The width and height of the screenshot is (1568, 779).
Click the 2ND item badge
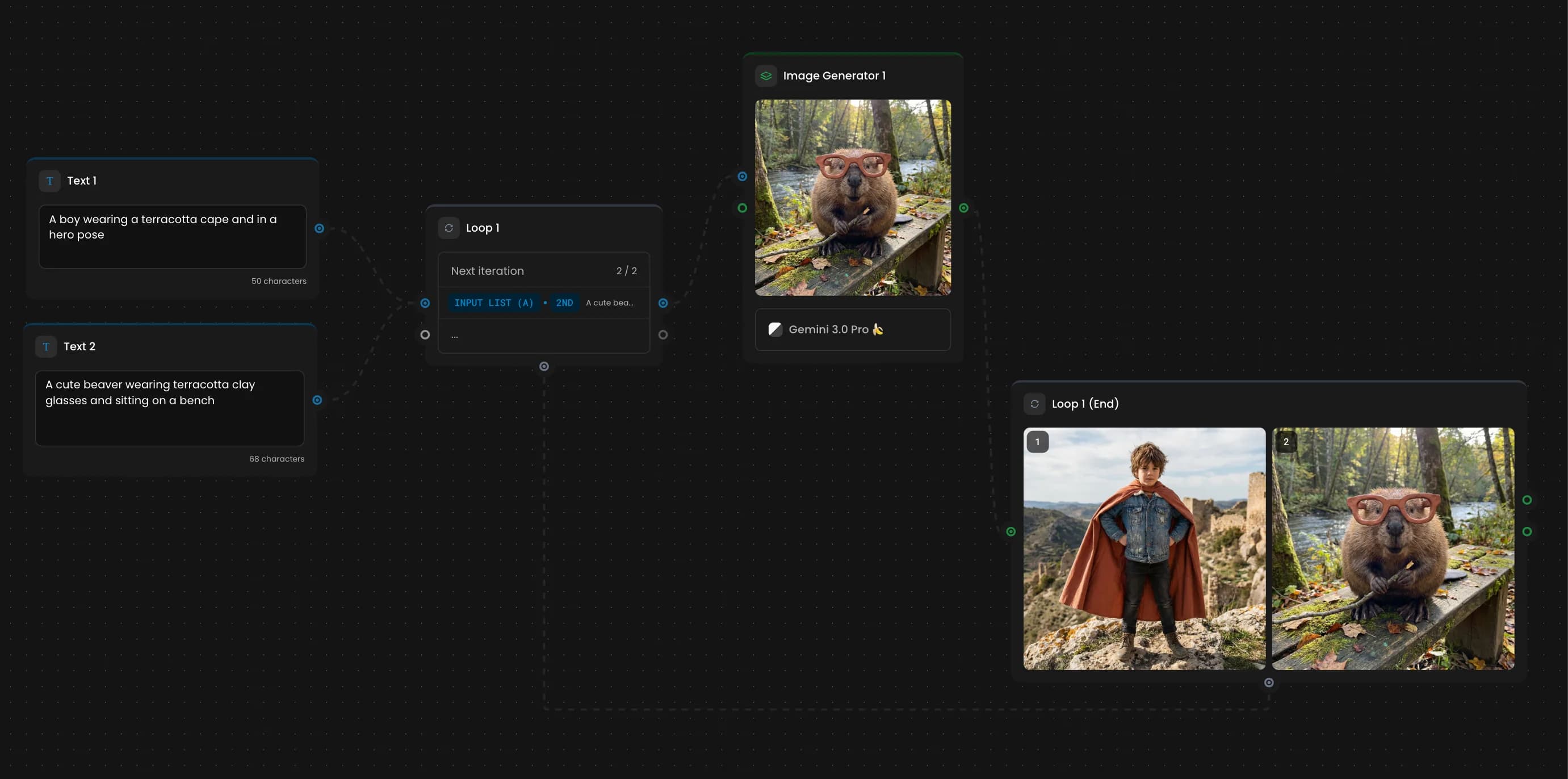point(564,303)
